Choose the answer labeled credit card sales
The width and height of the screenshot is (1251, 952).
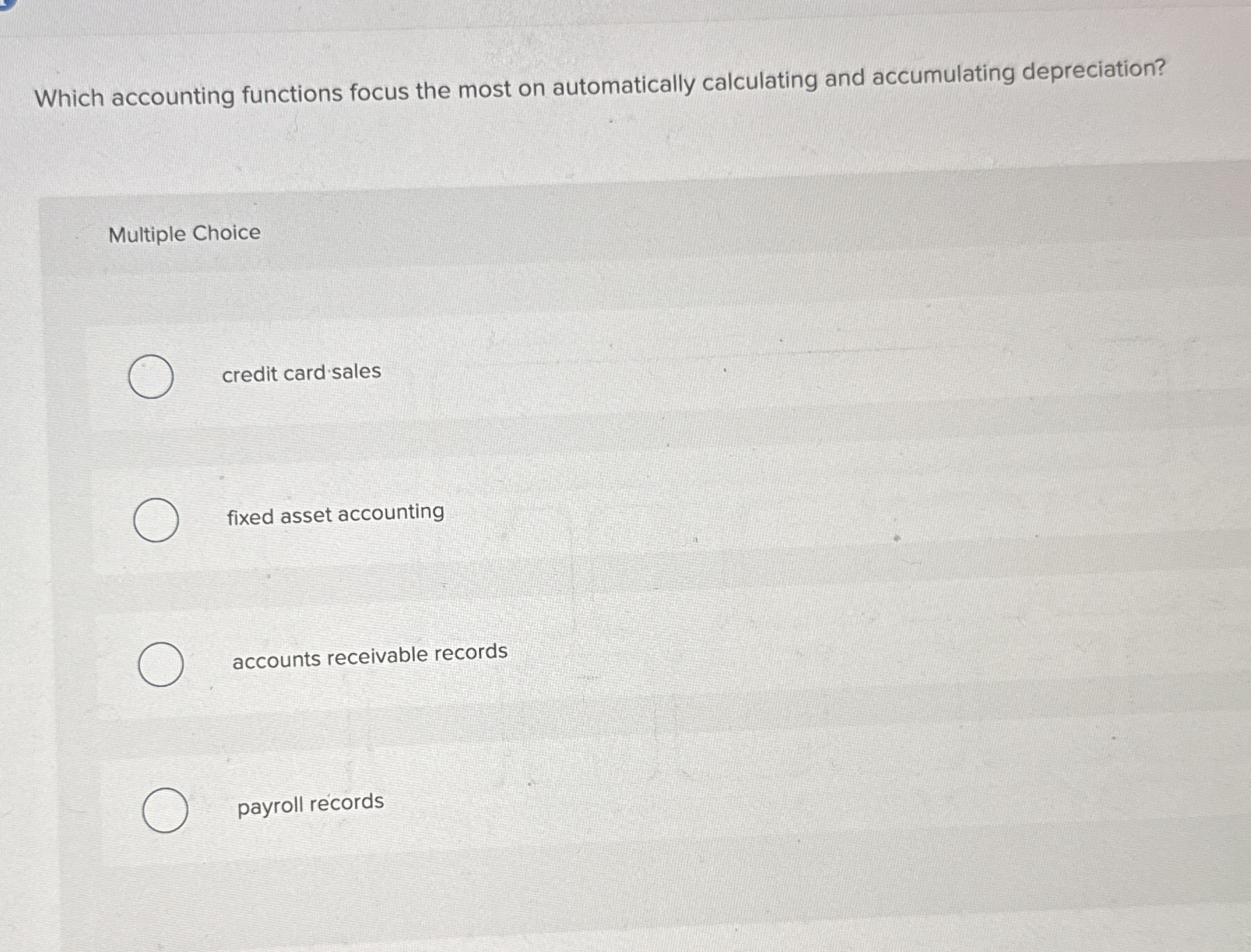pyautogui.click(x=301, y=372)
